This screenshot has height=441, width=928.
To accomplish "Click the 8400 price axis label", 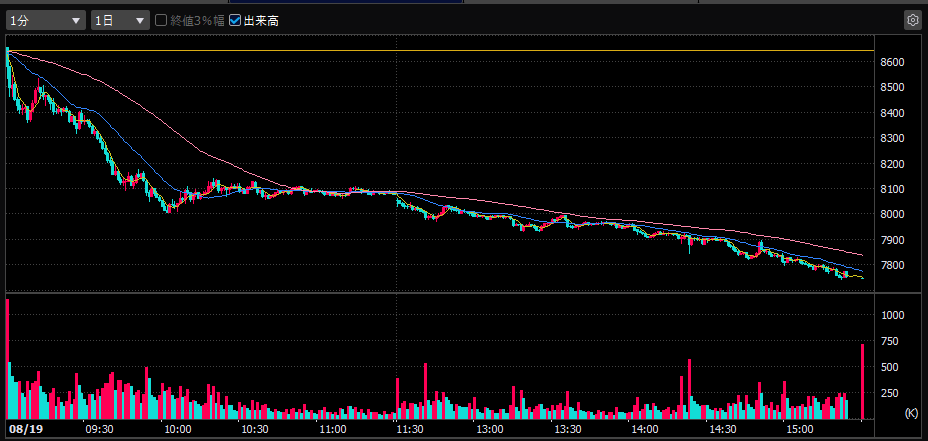I will click(892, 113).
